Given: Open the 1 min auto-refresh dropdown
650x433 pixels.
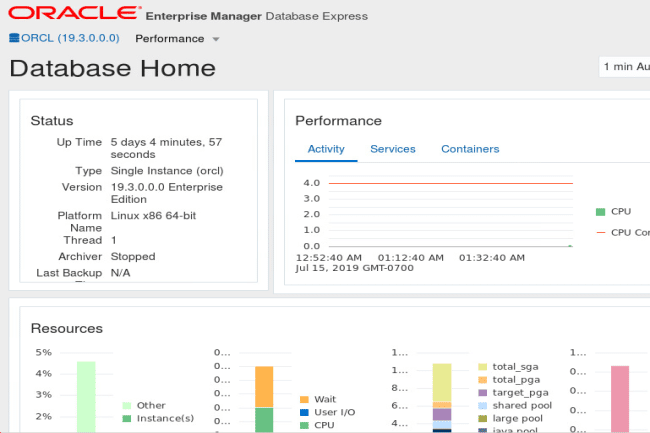Looking at the screenshot, I should pos(625,67).
